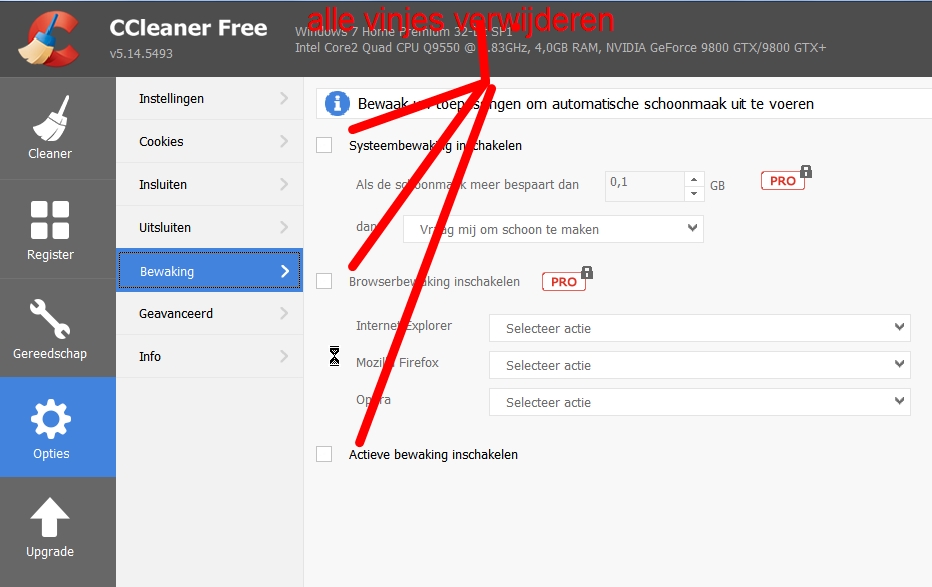The width and height of the screenshot is (932, 587).
Task: Open the Register grid icon
Action: 50,221
